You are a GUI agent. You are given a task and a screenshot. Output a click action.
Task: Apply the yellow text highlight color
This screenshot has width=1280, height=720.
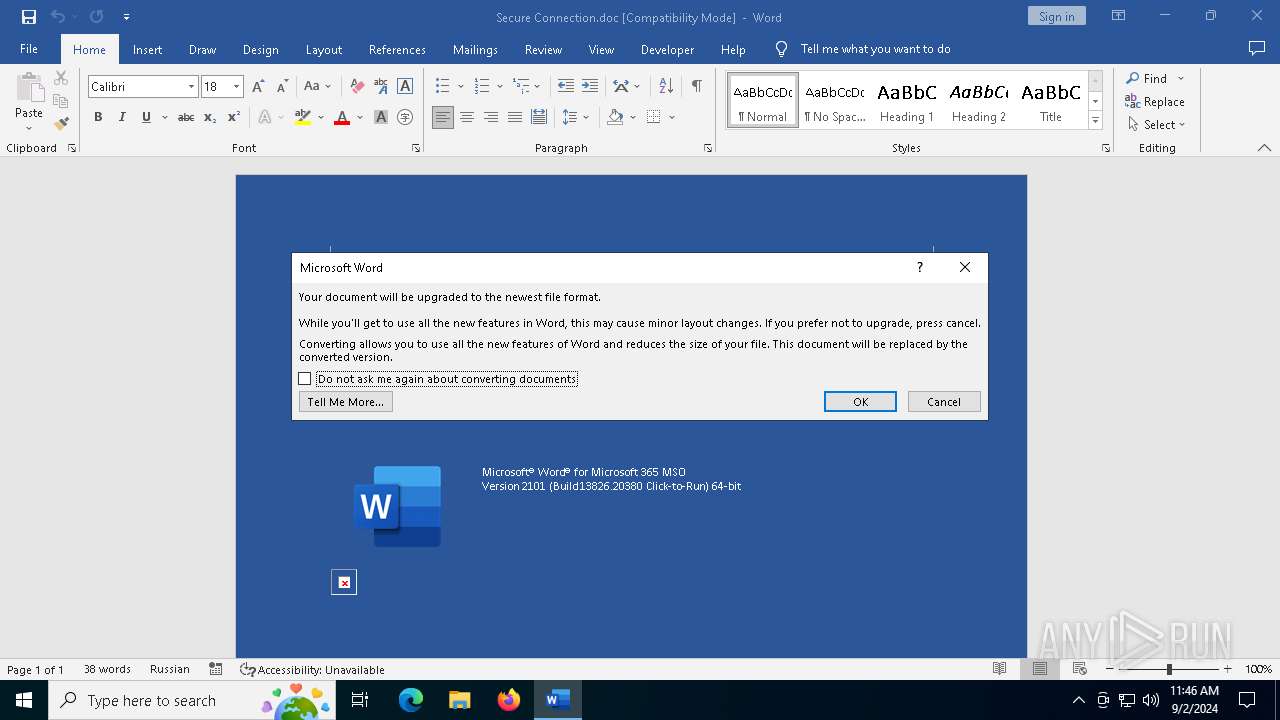pos(303,117)
